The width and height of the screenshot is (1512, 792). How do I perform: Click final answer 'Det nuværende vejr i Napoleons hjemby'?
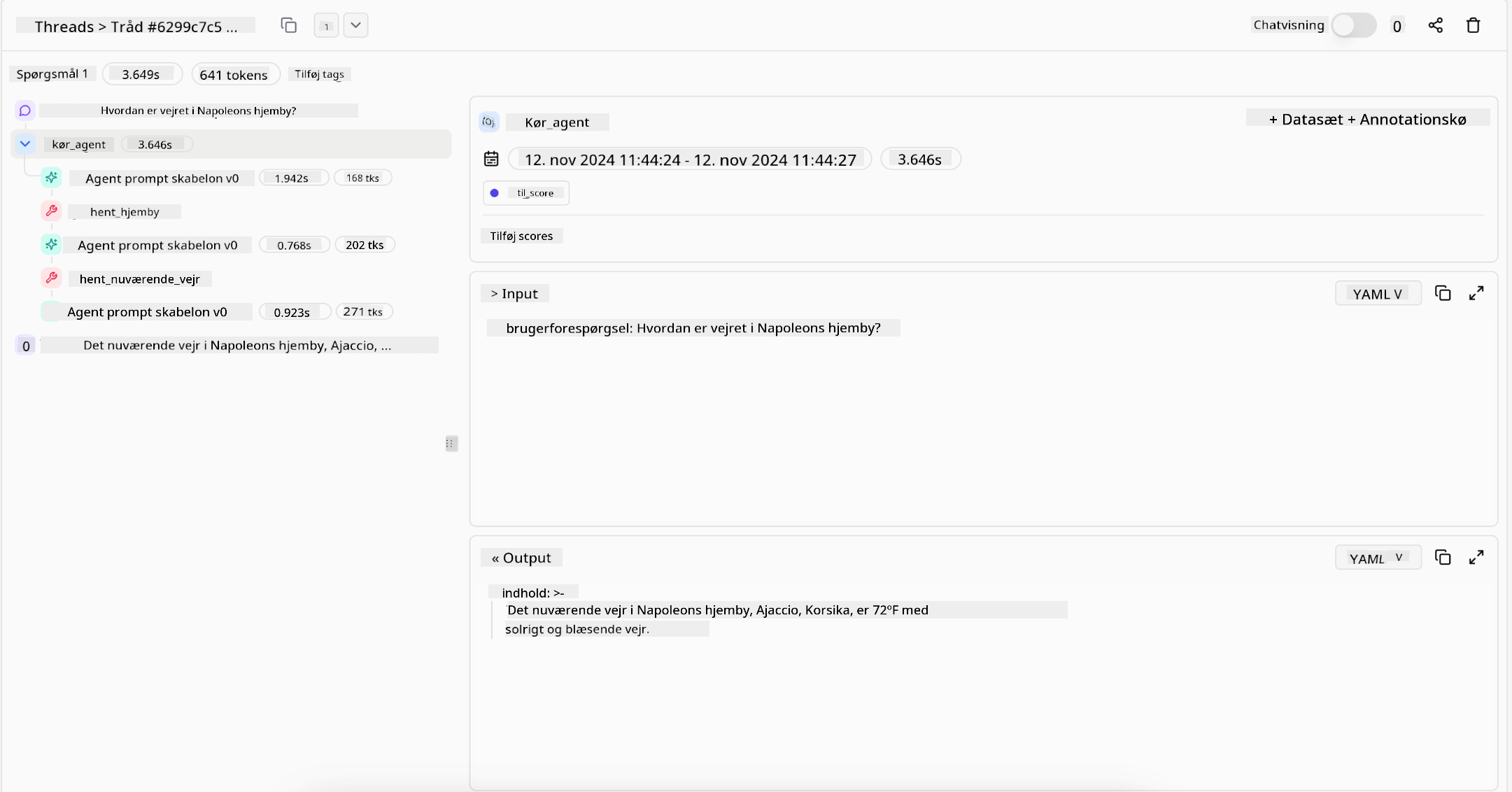pos(238,346)
